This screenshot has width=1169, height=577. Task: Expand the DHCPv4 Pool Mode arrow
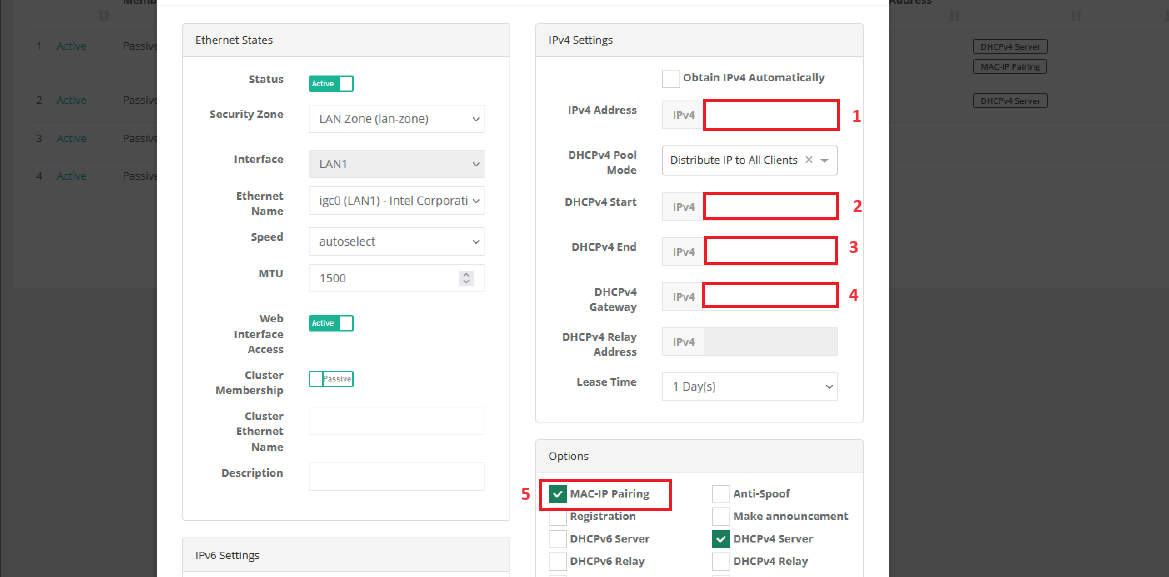point(825,160)
